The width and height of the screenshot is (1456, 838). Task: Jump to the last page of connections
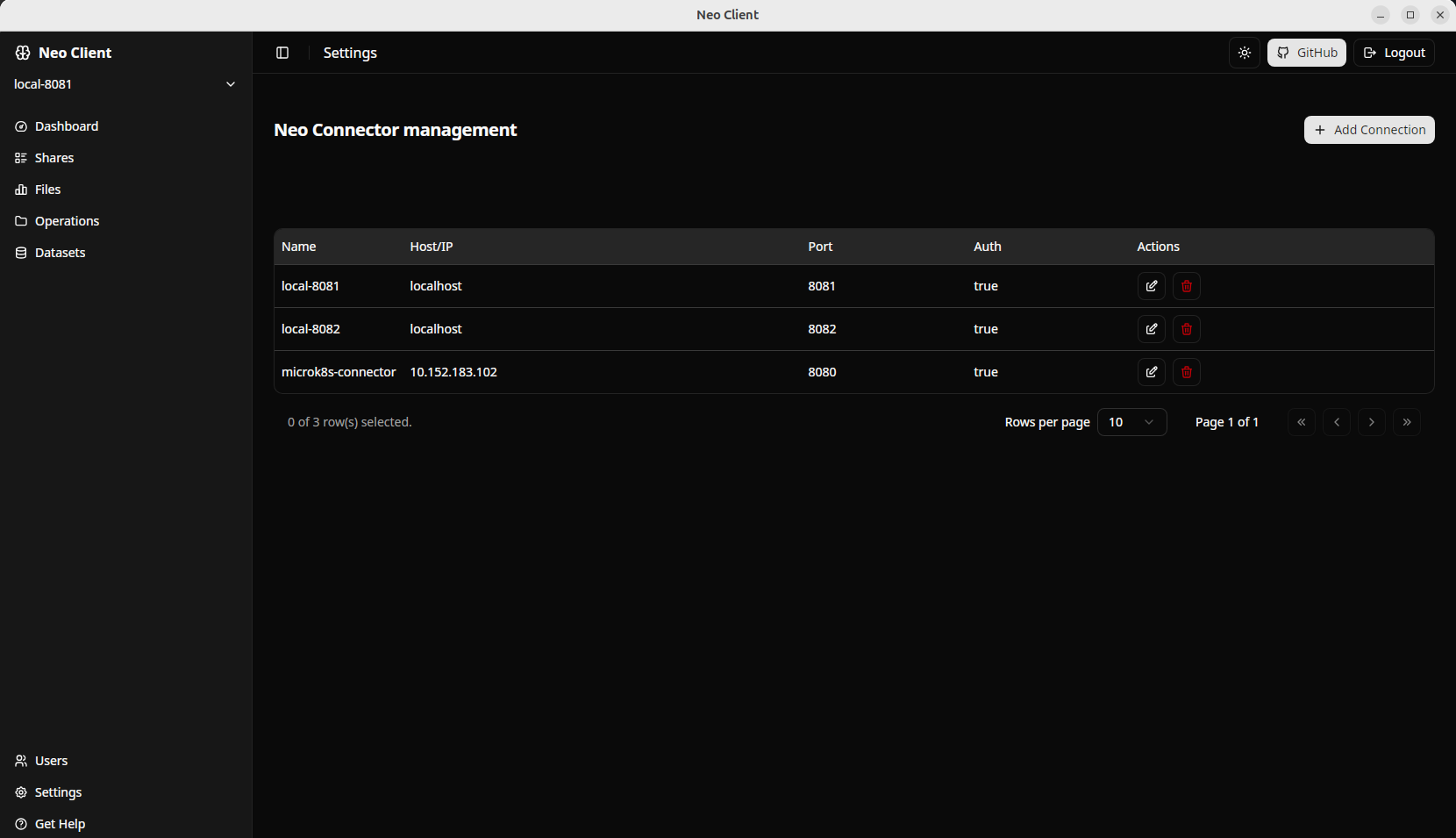[1407, 421]
